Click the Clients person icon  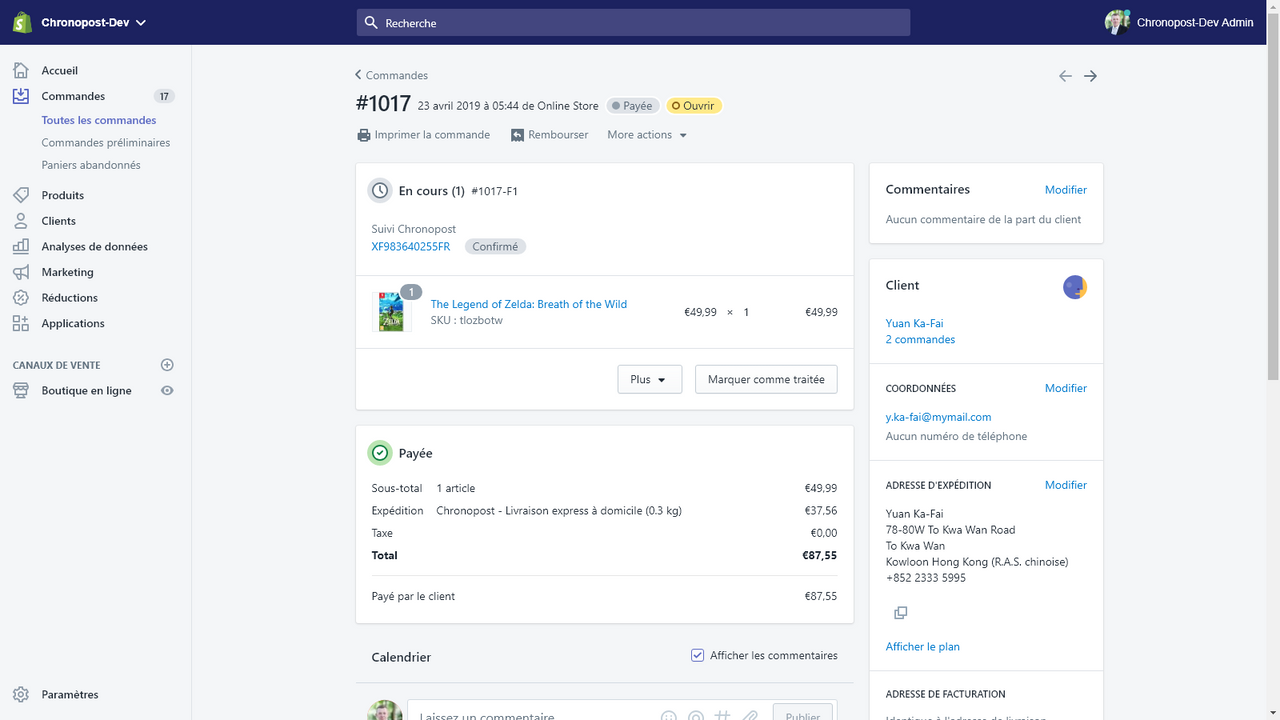pos(21,221)
